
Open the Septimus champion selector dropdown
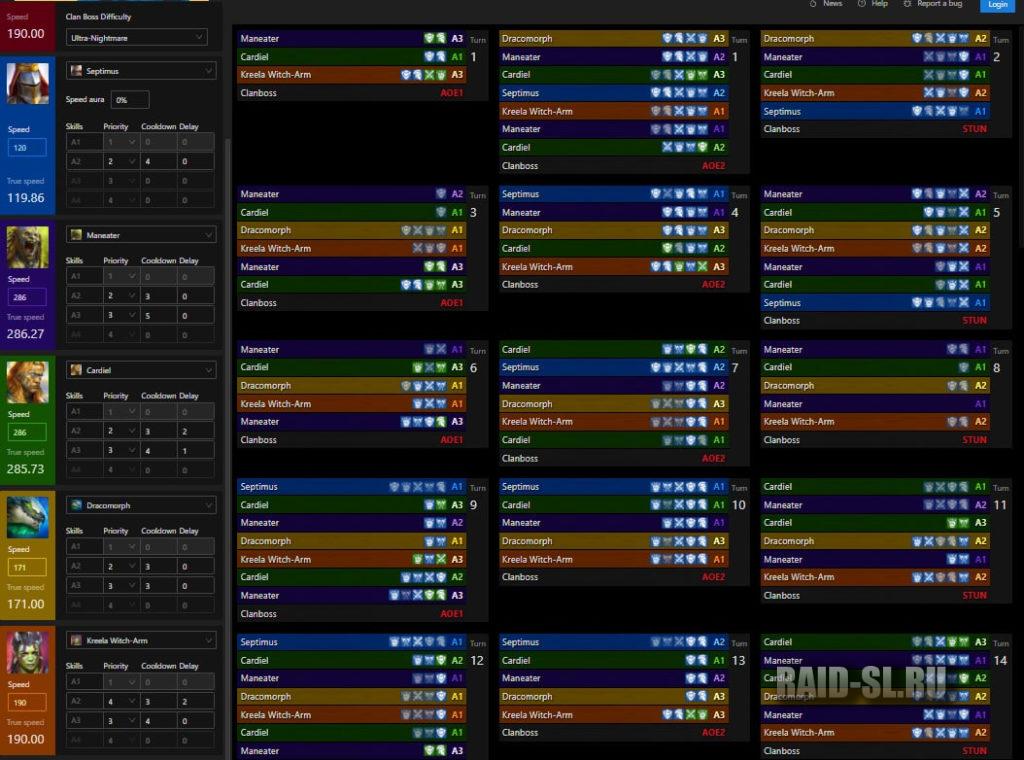click(141, 71)
